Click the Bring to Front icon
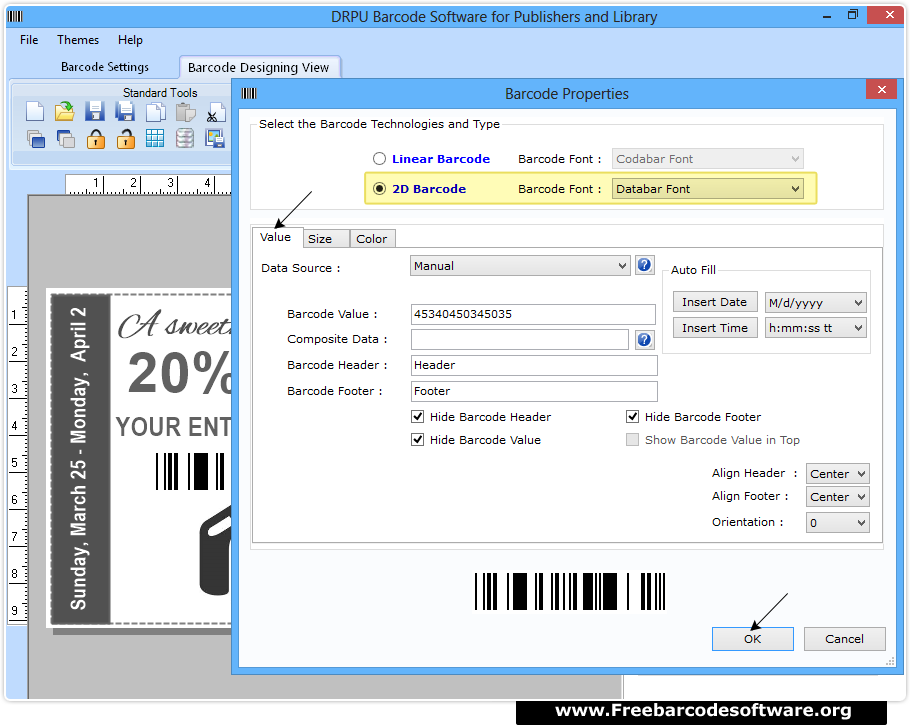 (35, 139)
